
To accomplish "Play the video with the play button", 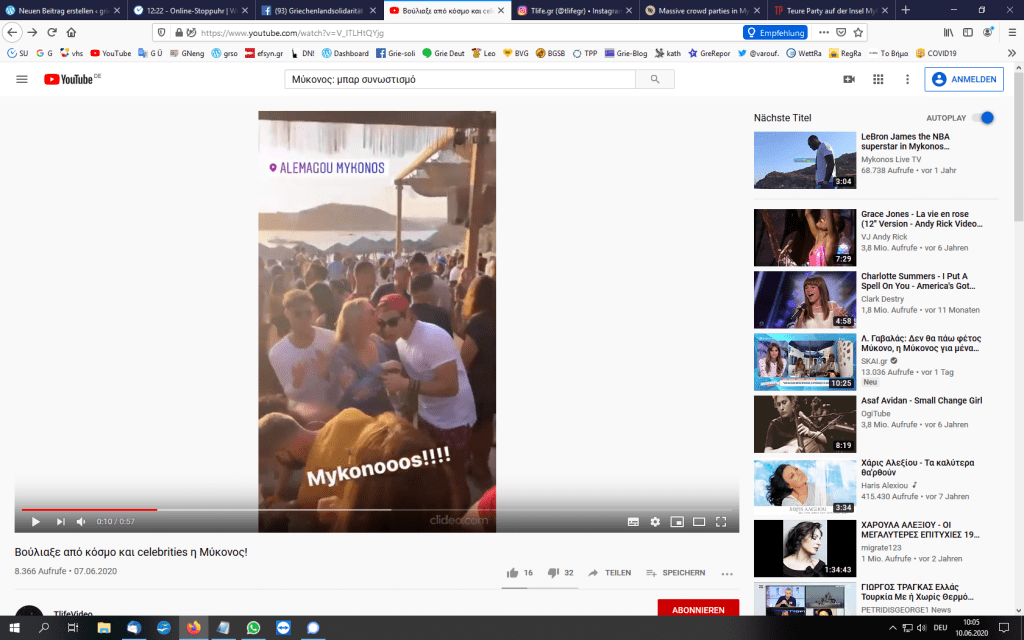I will [35, 521].
